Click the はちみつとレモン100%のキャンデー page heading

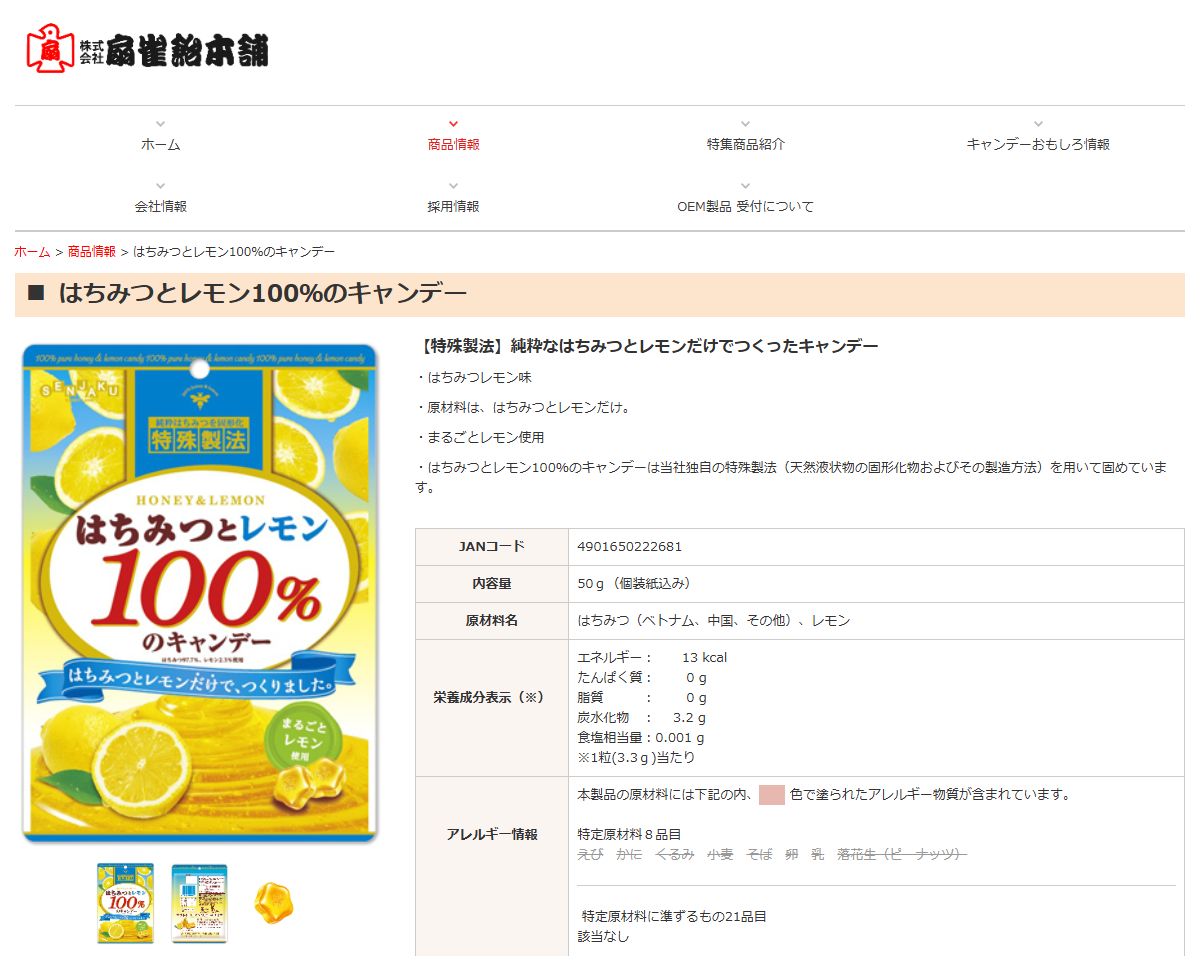262,294
